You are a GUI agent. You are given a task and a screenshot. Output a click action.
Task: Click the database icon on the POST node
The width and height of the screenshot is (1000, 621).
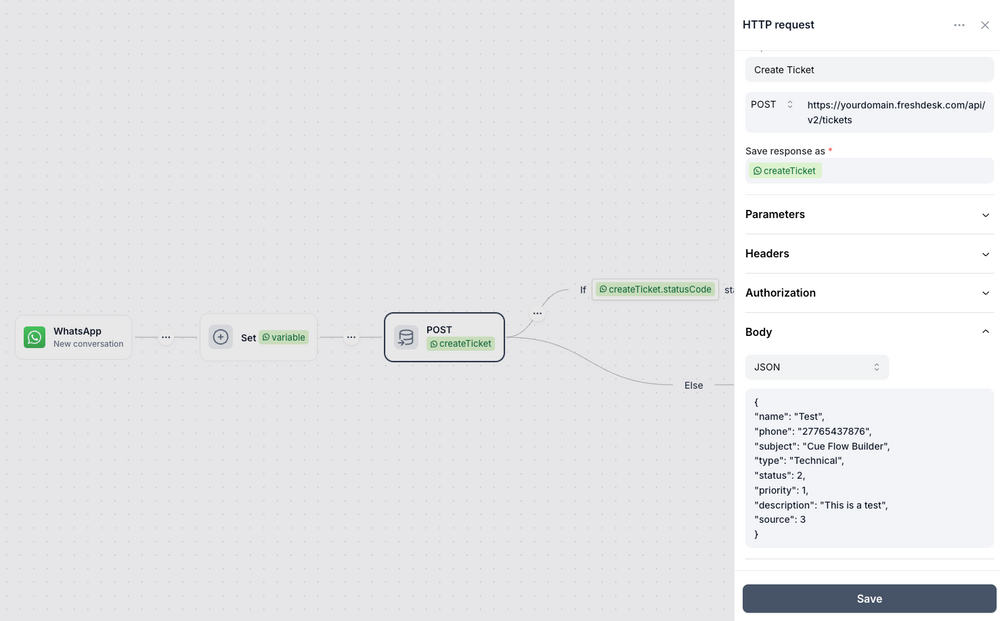click(x=406, y=337)
